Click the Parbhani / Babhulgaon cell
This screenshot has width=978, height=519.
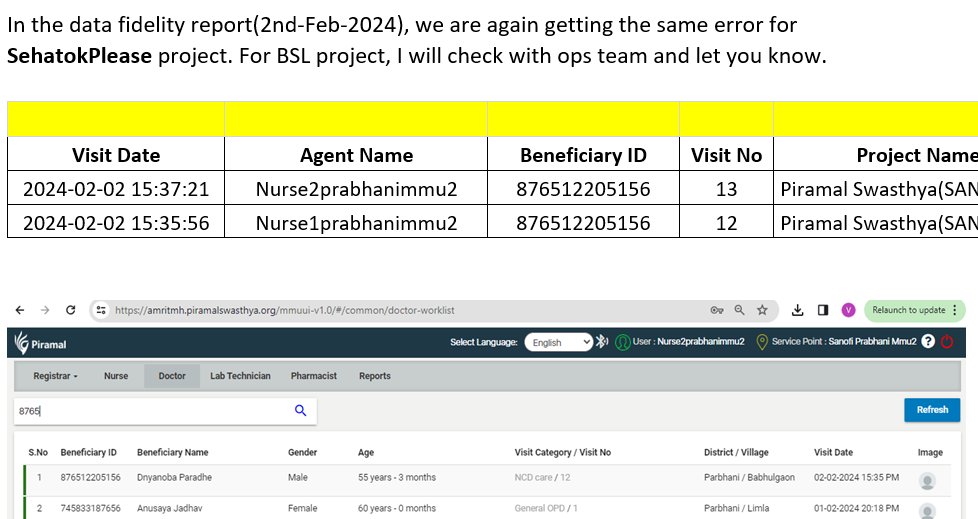[750, 478]
